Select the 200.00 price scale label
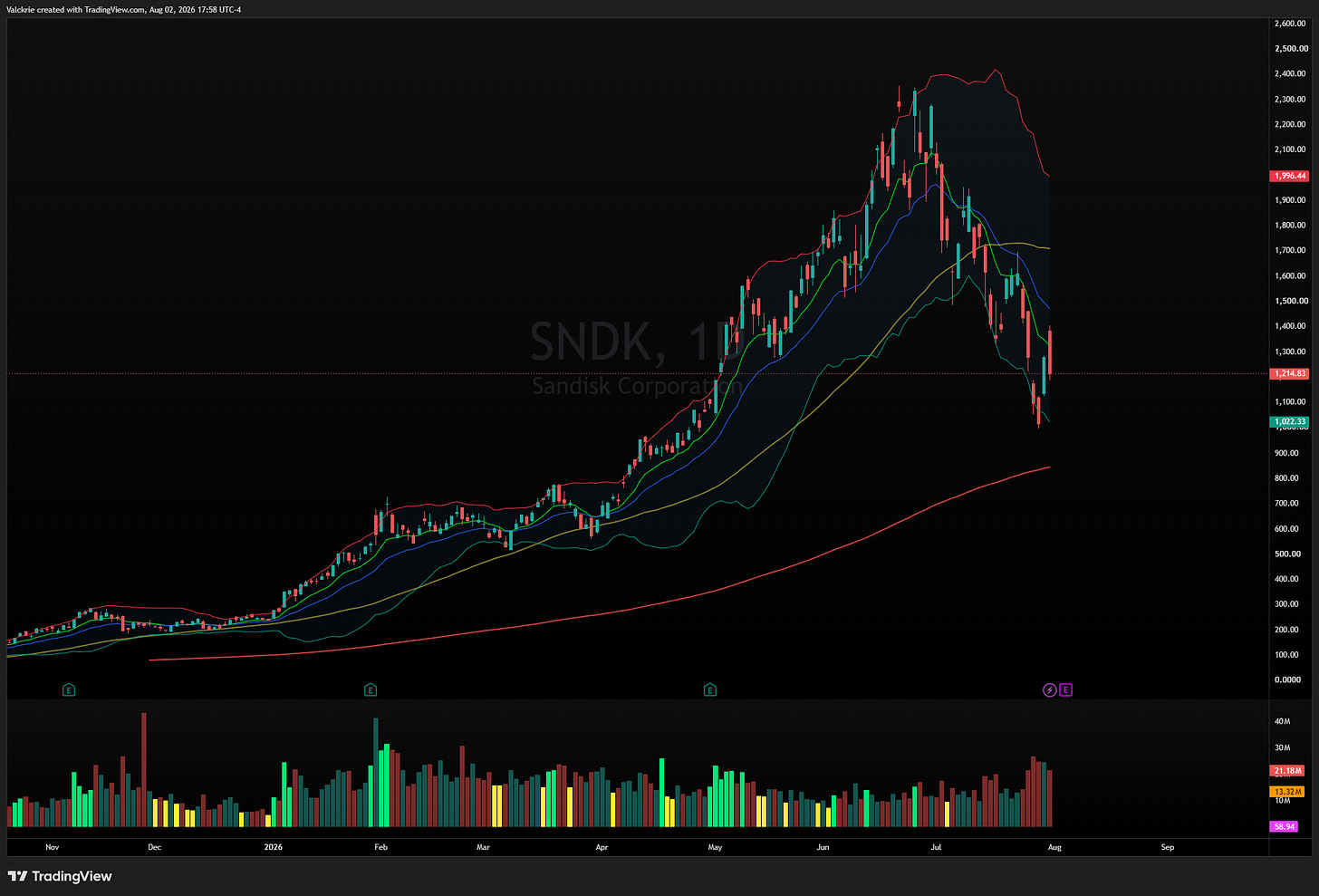 [1287, 630]
